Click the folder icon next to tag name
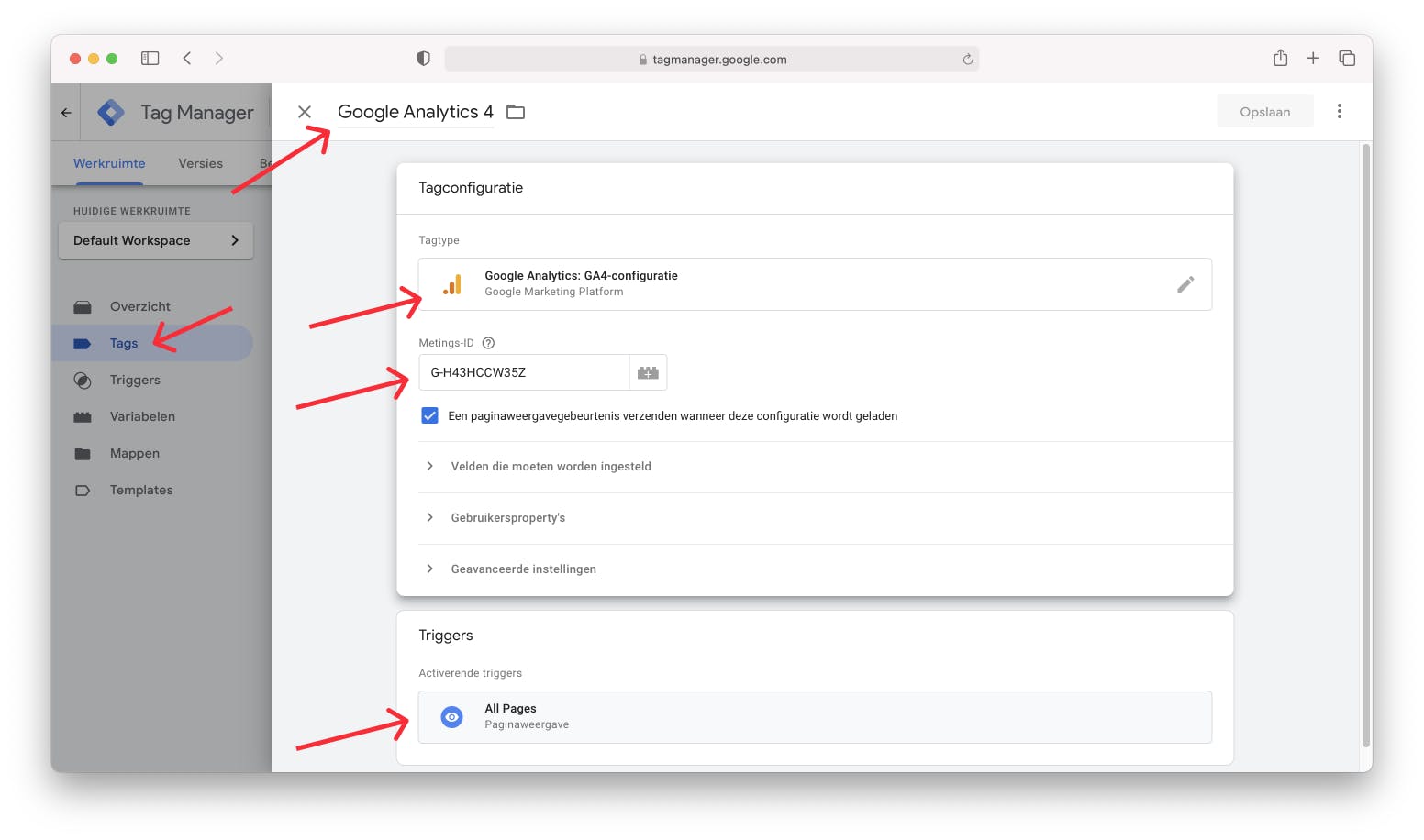The height and width of the screenshot is (840, 1424). click(x=516, y=112)
